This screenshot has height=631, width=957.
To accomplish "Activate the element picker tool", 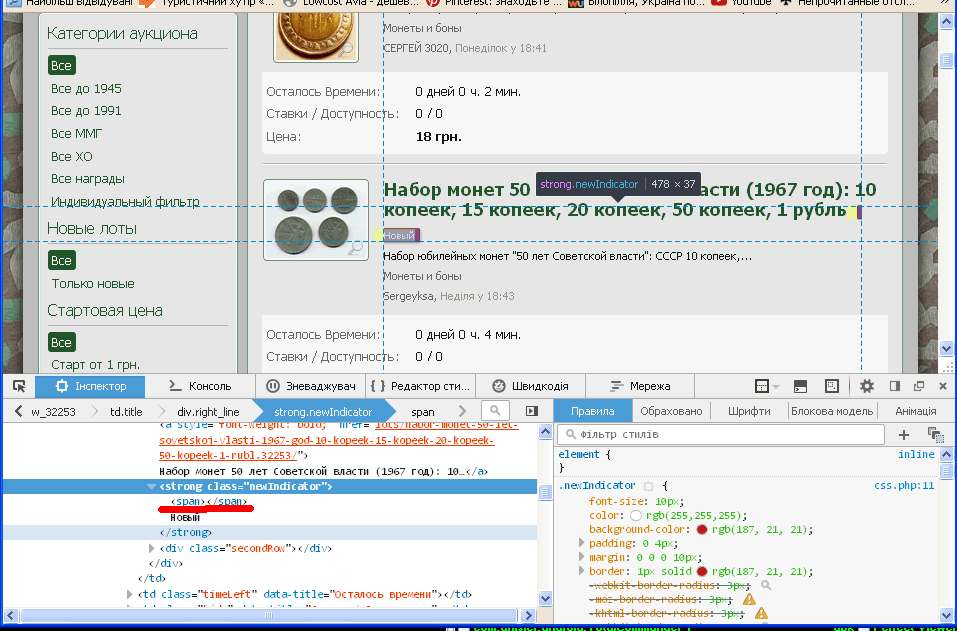I will pos(19,386).
